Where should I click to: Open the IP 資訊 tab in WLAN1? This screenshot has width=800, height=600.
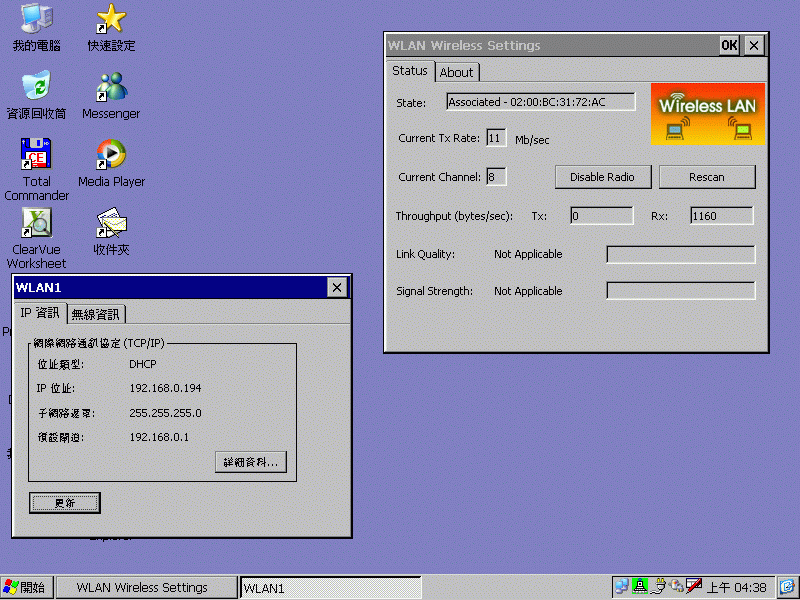click(40, 313)
